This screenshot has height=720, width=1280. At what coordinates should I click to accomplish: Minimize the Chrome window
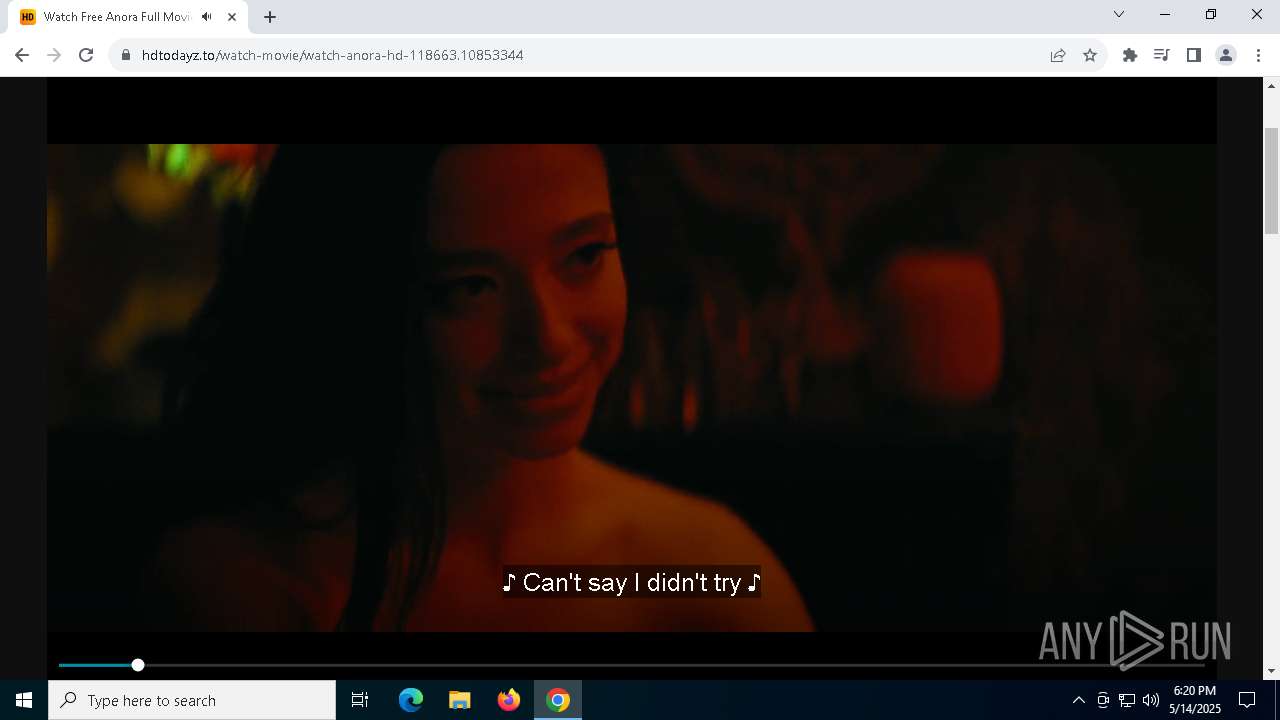[x=1165, y=14]
